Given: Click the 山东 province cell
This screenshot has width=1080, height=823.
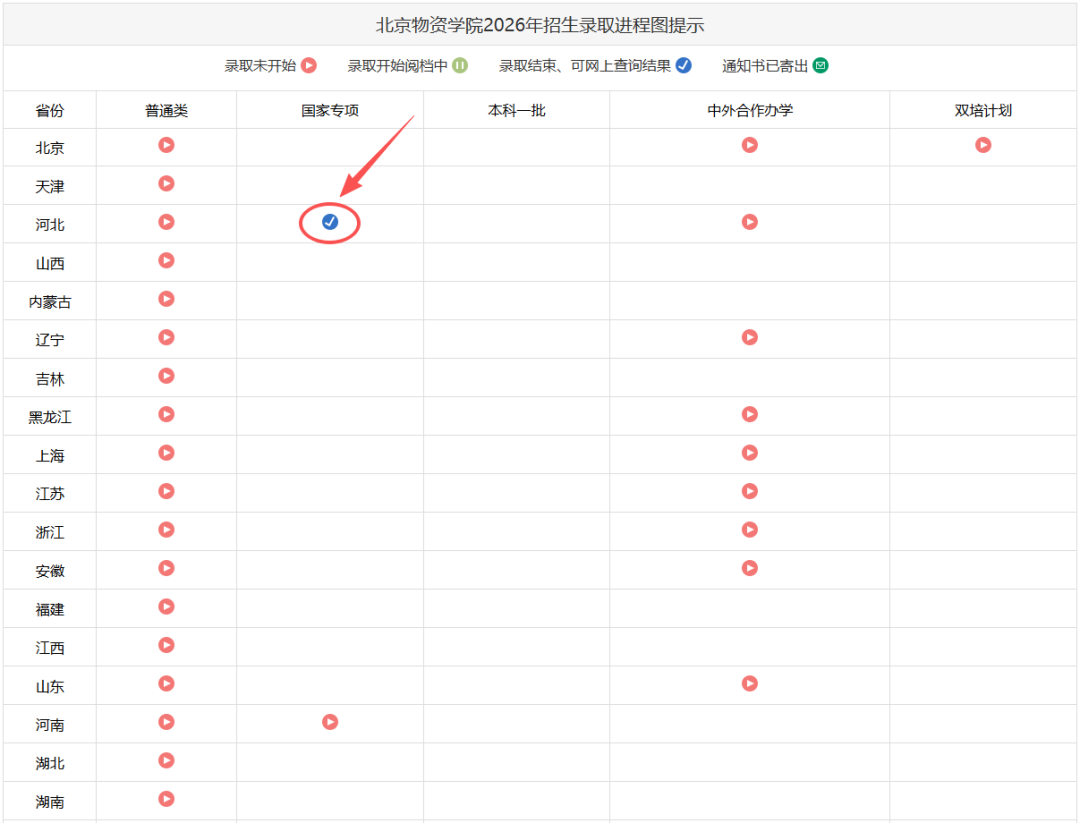Looking at the screenshot, I should (50, 687).
